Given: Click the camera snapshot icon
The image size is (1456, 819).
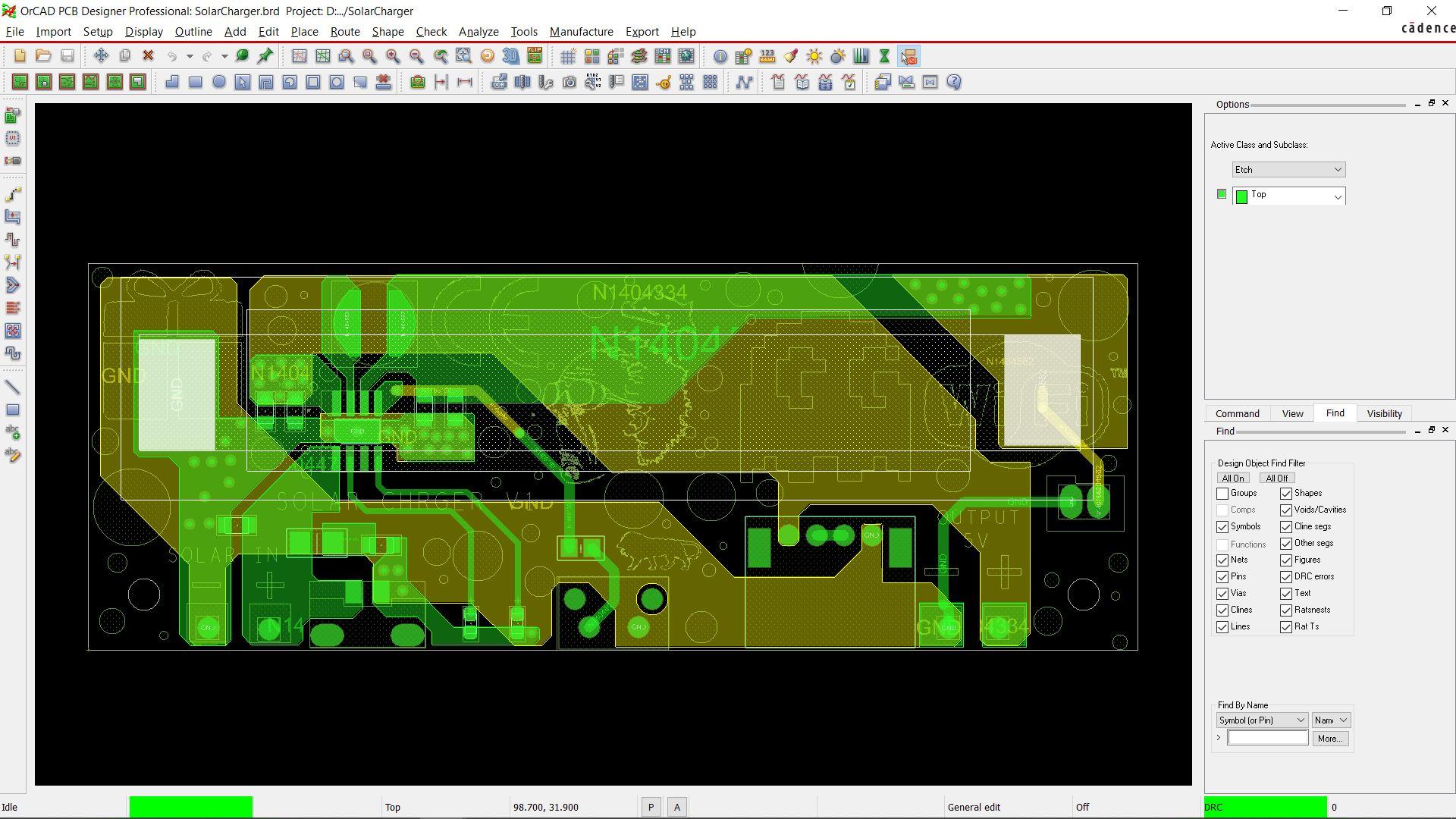Looking at the screenshot, I should (x=570, y=82).
